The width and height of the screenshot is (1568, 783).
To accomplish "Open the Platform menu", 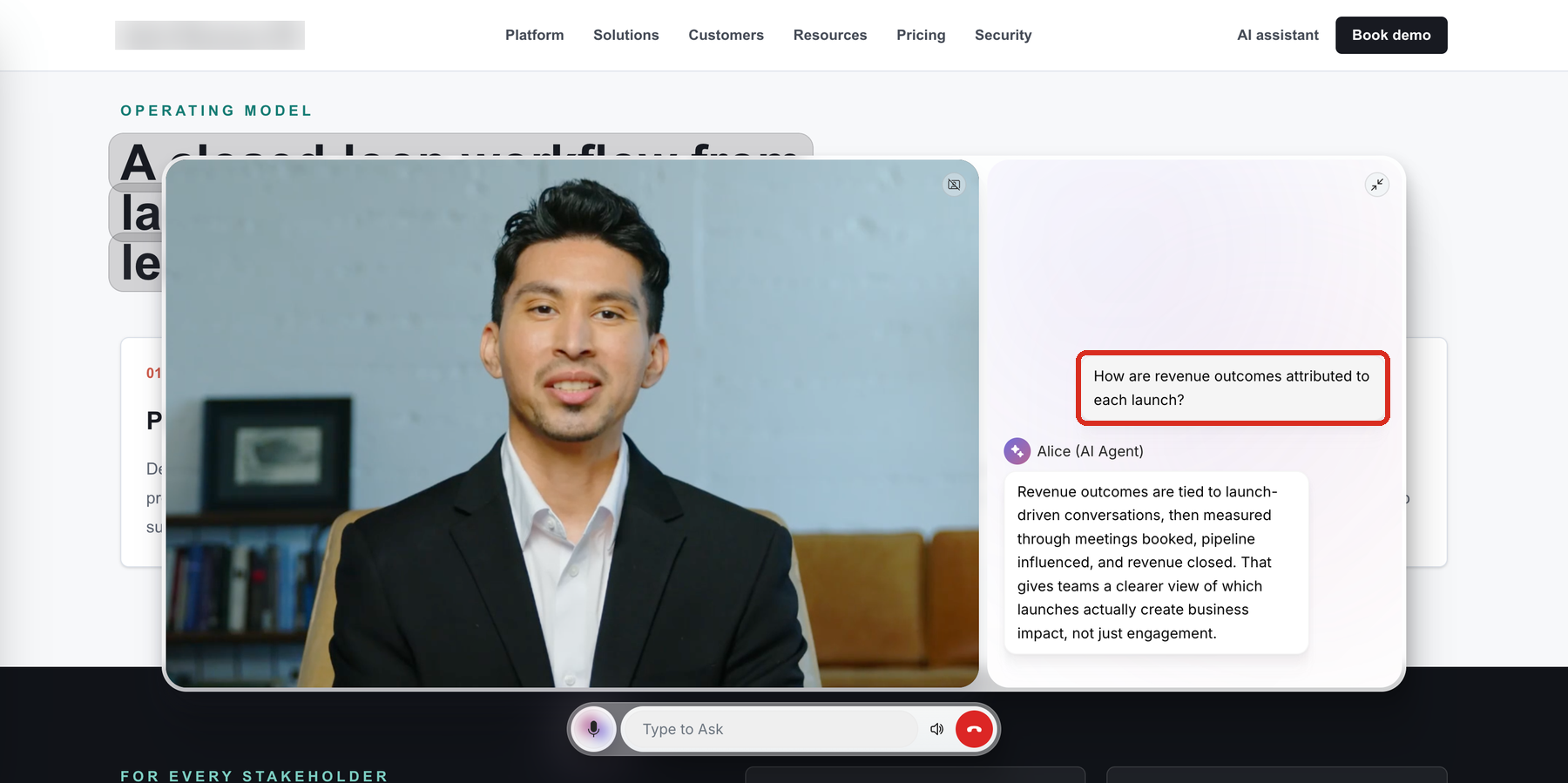I will pos(535,35).
